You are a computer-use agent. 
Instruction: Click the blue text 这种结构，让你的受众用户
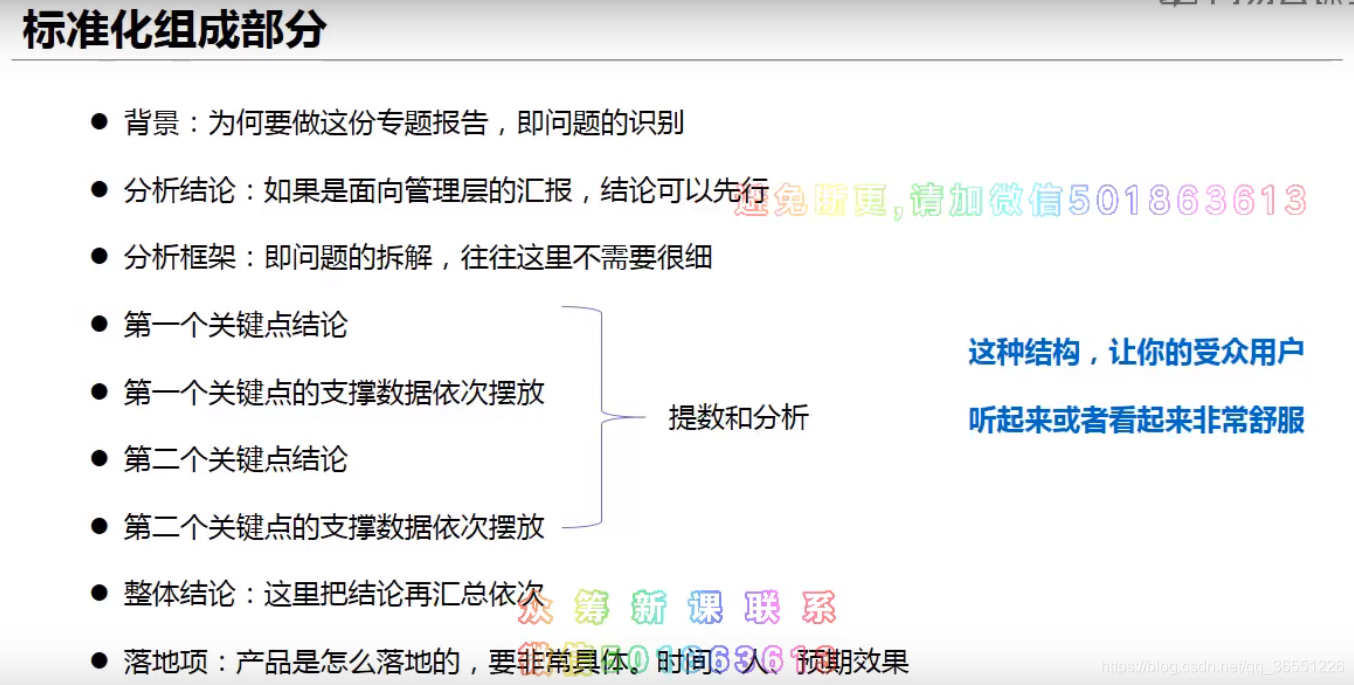tap(1136, 352)
